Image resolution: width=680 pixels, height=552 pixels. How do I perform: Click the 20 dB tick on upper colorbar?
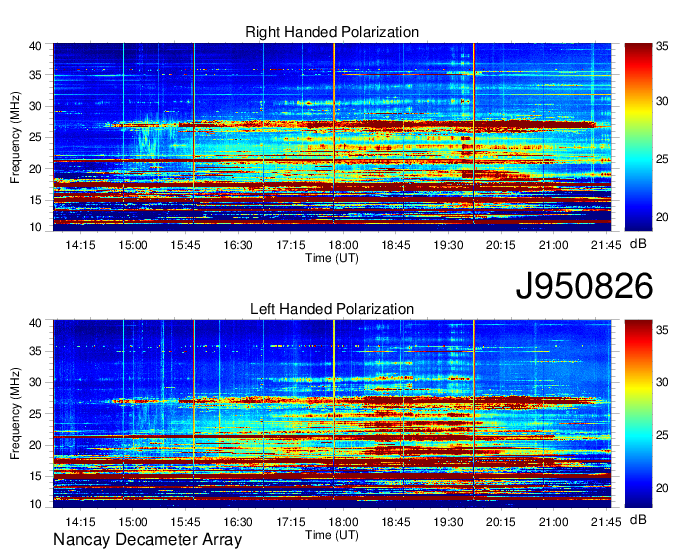pos(662,217)
